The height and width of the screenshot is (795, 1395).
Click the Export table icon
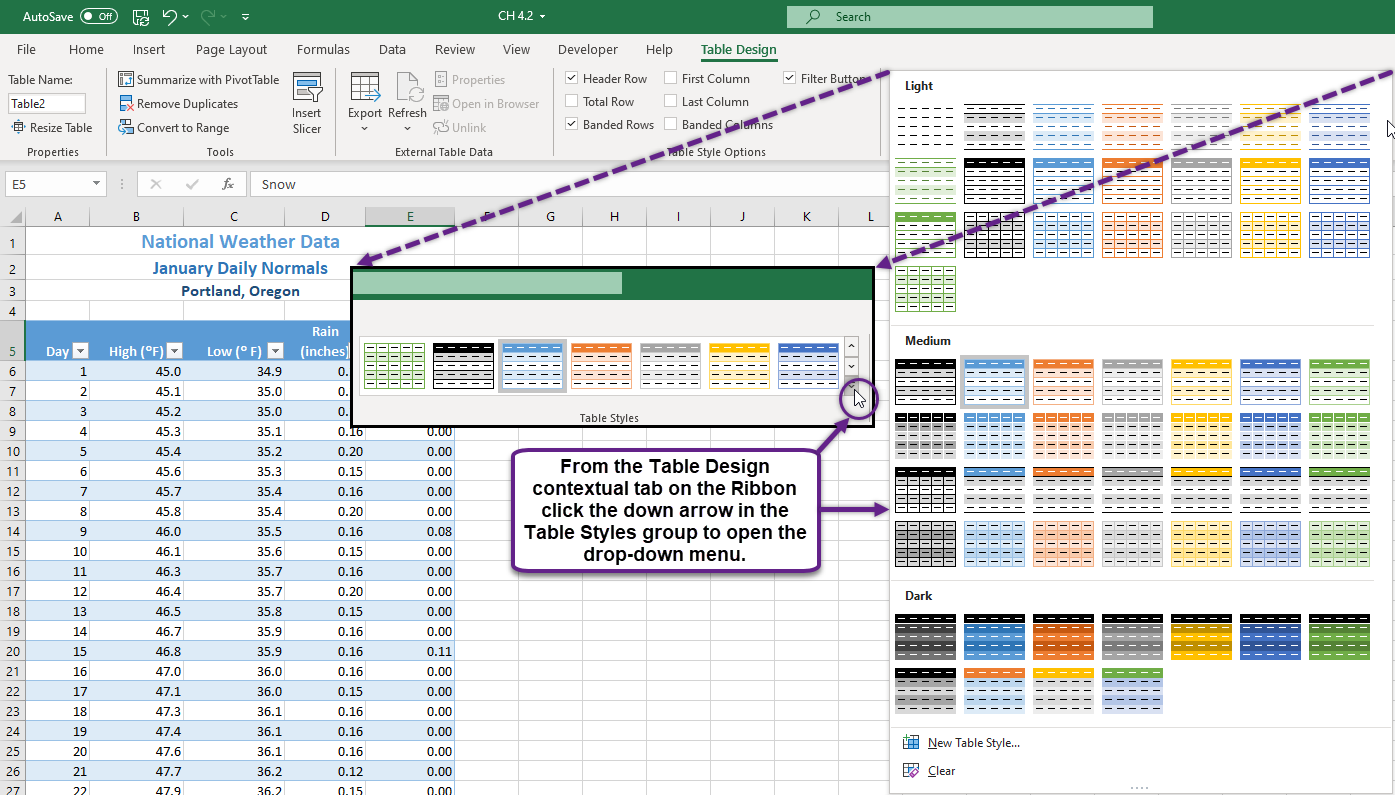[x=365, y=86]
